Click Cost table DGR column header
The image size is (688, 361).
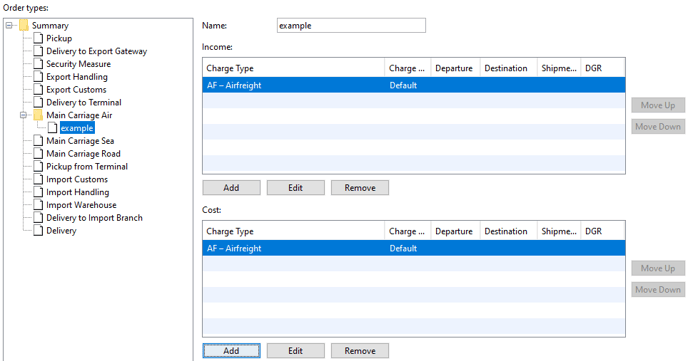(602, 232)
